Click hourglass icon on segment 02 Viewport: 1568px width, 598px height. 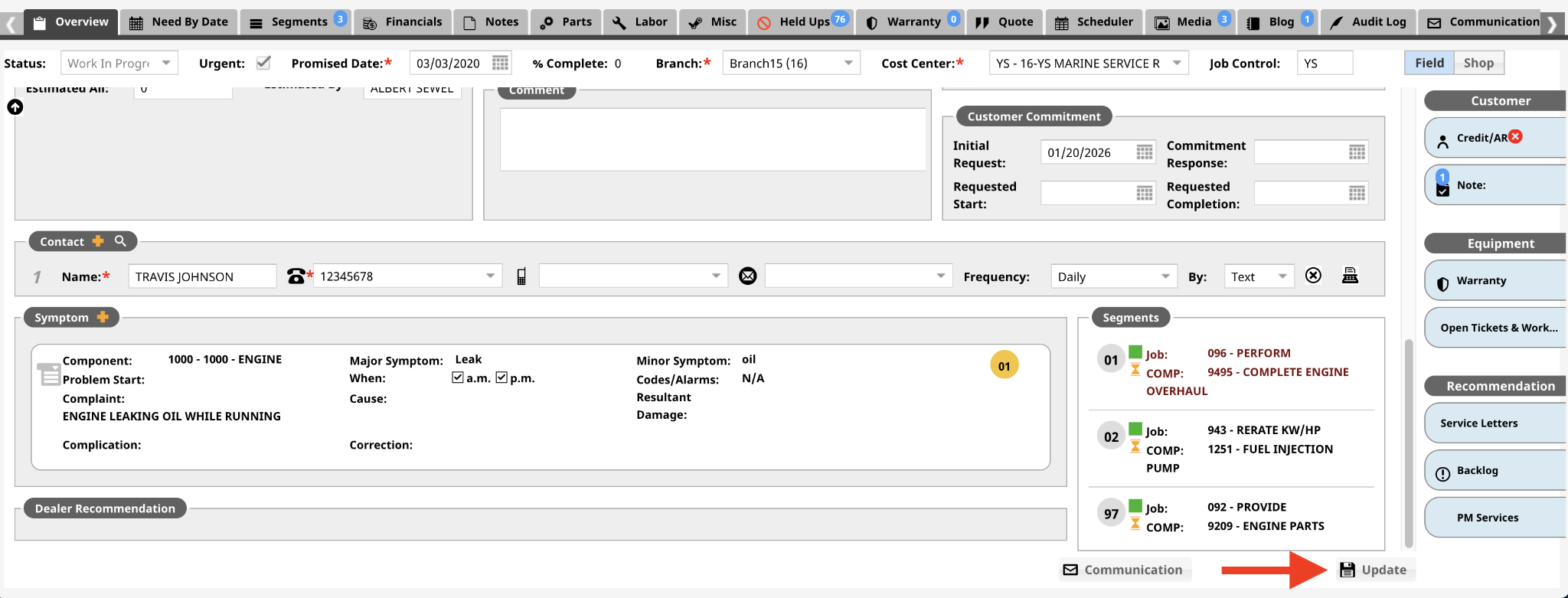[1135, 446]
